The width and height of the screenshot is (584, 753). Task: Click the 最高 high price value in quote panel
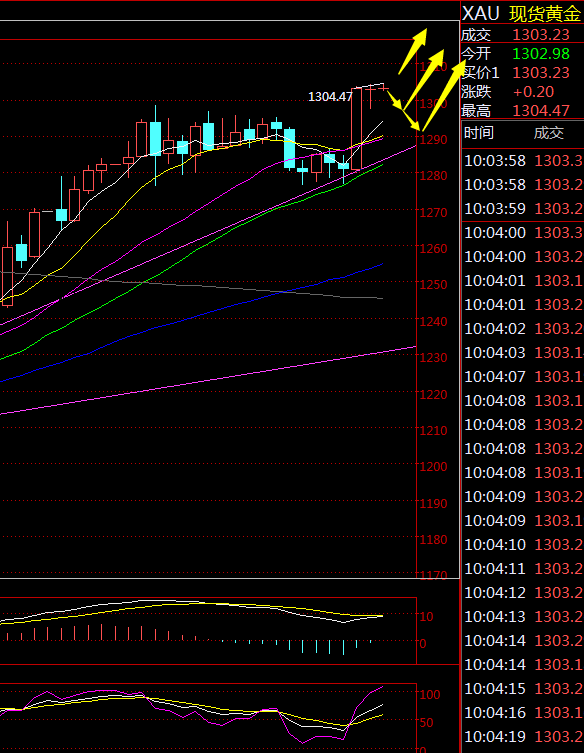pos(541,111)
